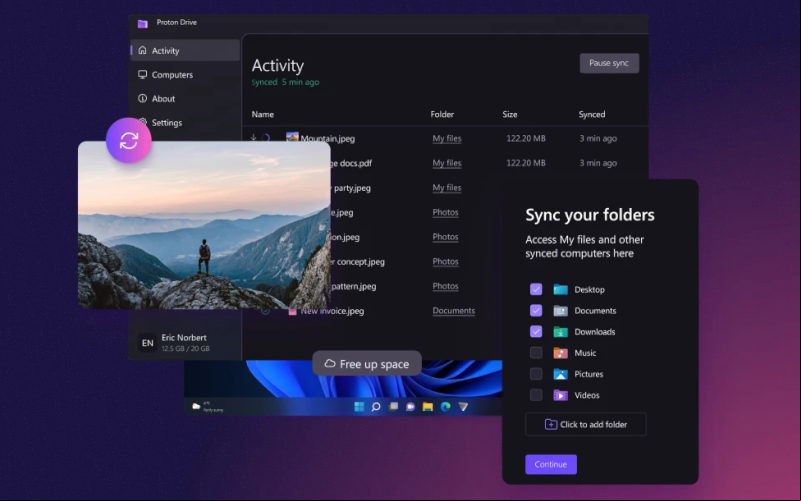The height and width of the screenshot is (501, 801).
Task: Click 3 min ago in the docs.pdf row
Action: point(598,163)
